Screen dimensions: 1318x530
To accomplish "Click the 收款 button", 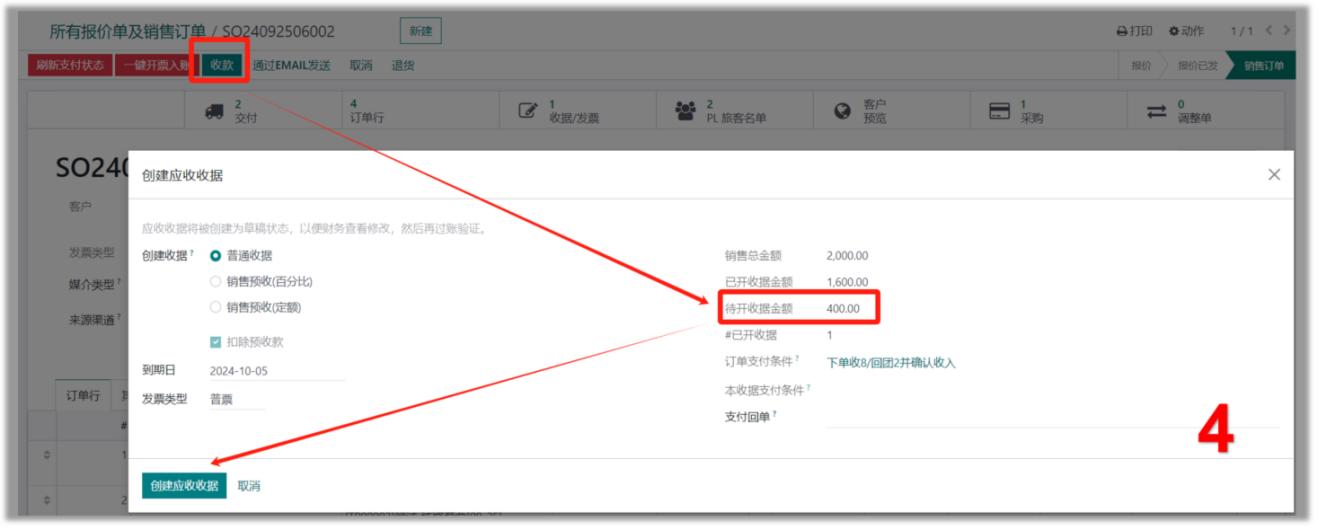I will tap(222, 65).
